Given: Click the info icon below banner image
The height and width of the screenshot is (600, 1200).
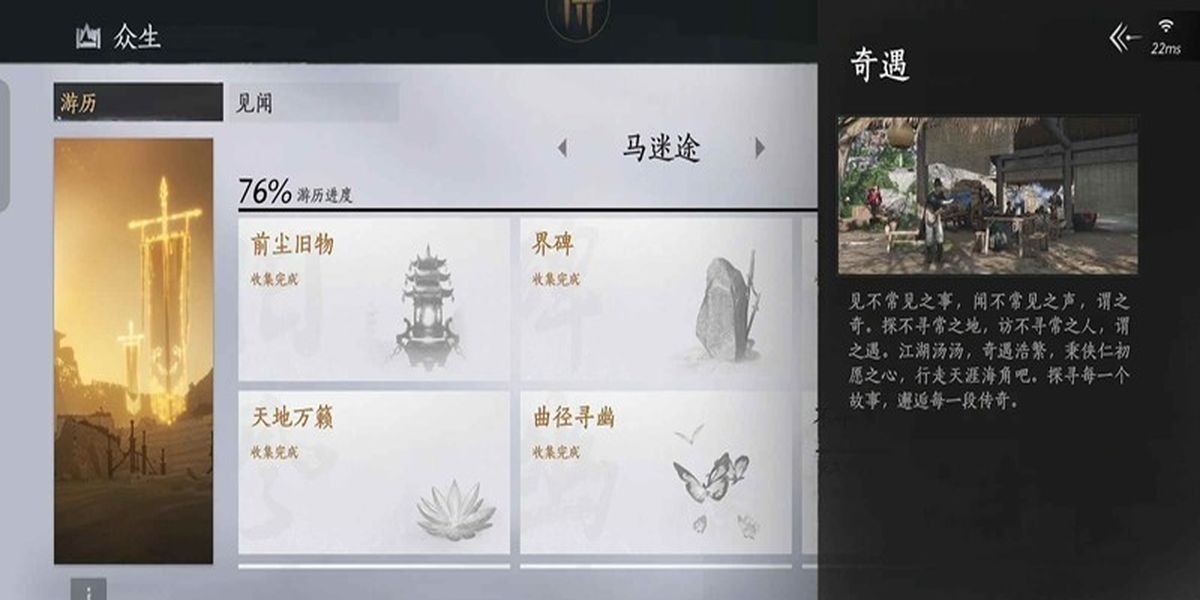Looking at the screenshot, I should click(88, 589).
